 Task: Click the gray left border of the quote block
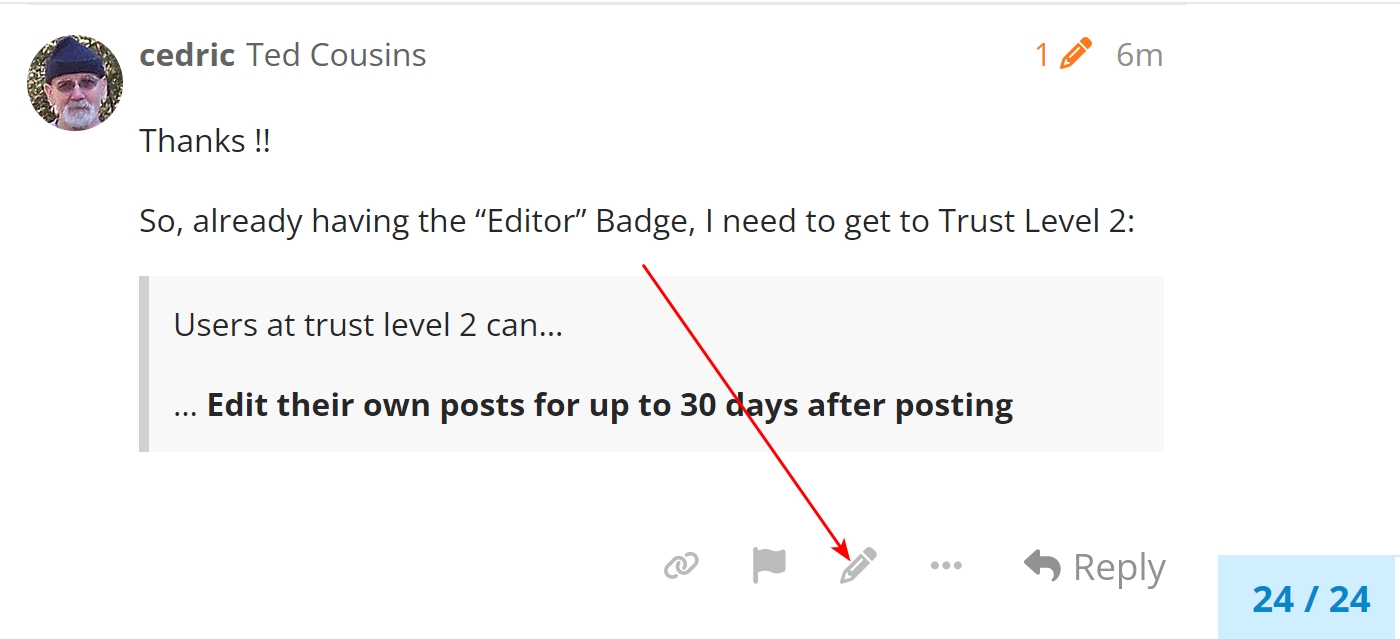[x=144, y=364]
